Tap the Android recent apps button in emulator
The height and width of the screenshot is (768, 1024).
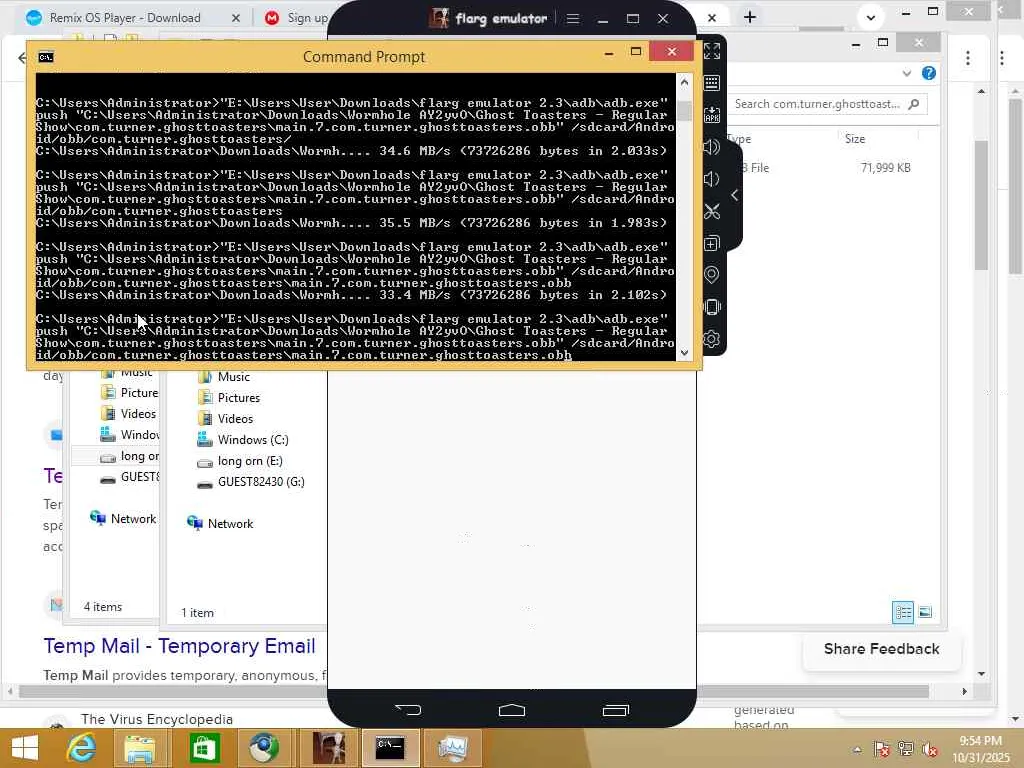point(615,710)
